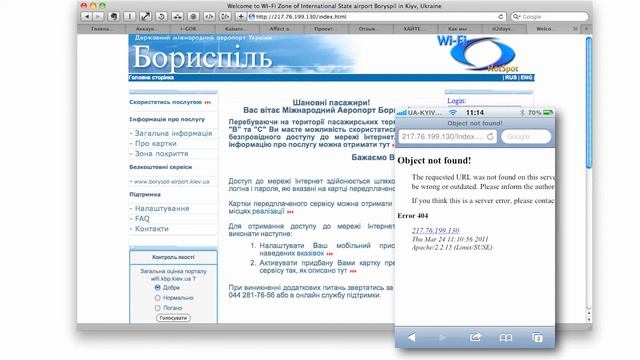The width and height of the screenshot is (640, 360).
Task: Tap the iPhone Safari share icon
Action: tap(475, 338)
